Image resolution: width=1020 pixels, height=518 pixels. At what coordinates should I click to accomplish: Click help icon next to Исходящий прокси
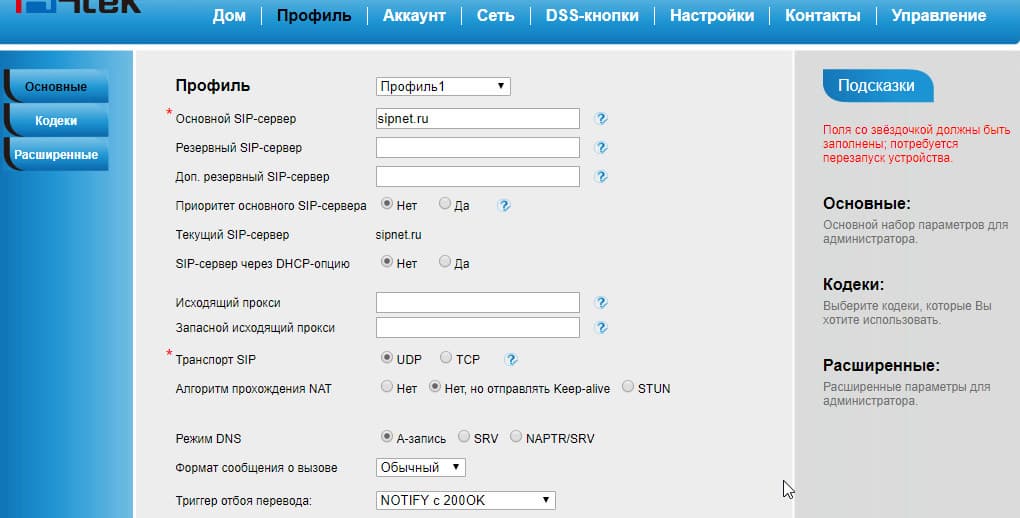601,302
